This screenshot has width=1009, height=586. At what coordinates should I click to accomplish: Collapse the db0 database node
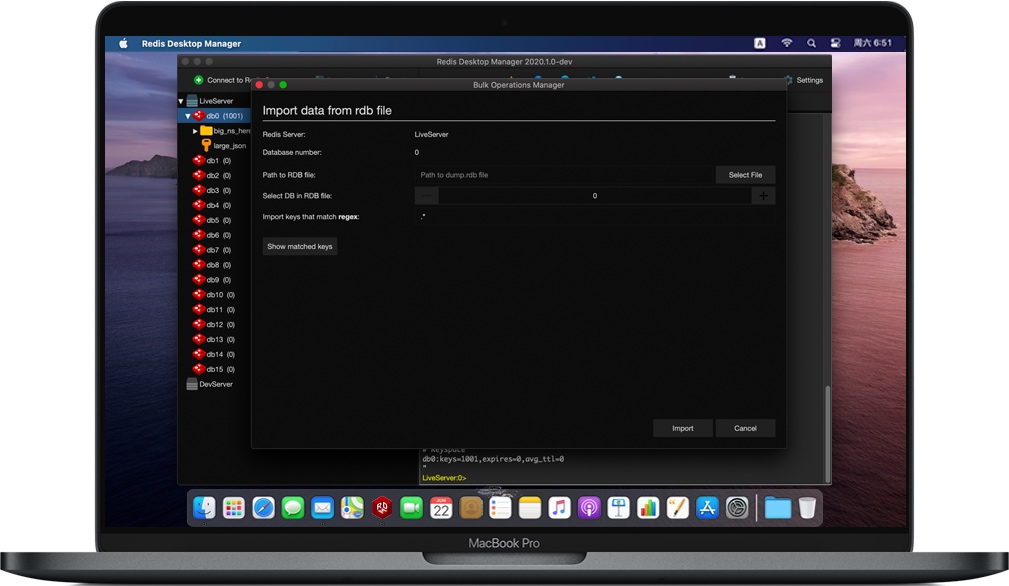[x=188, y=115]
